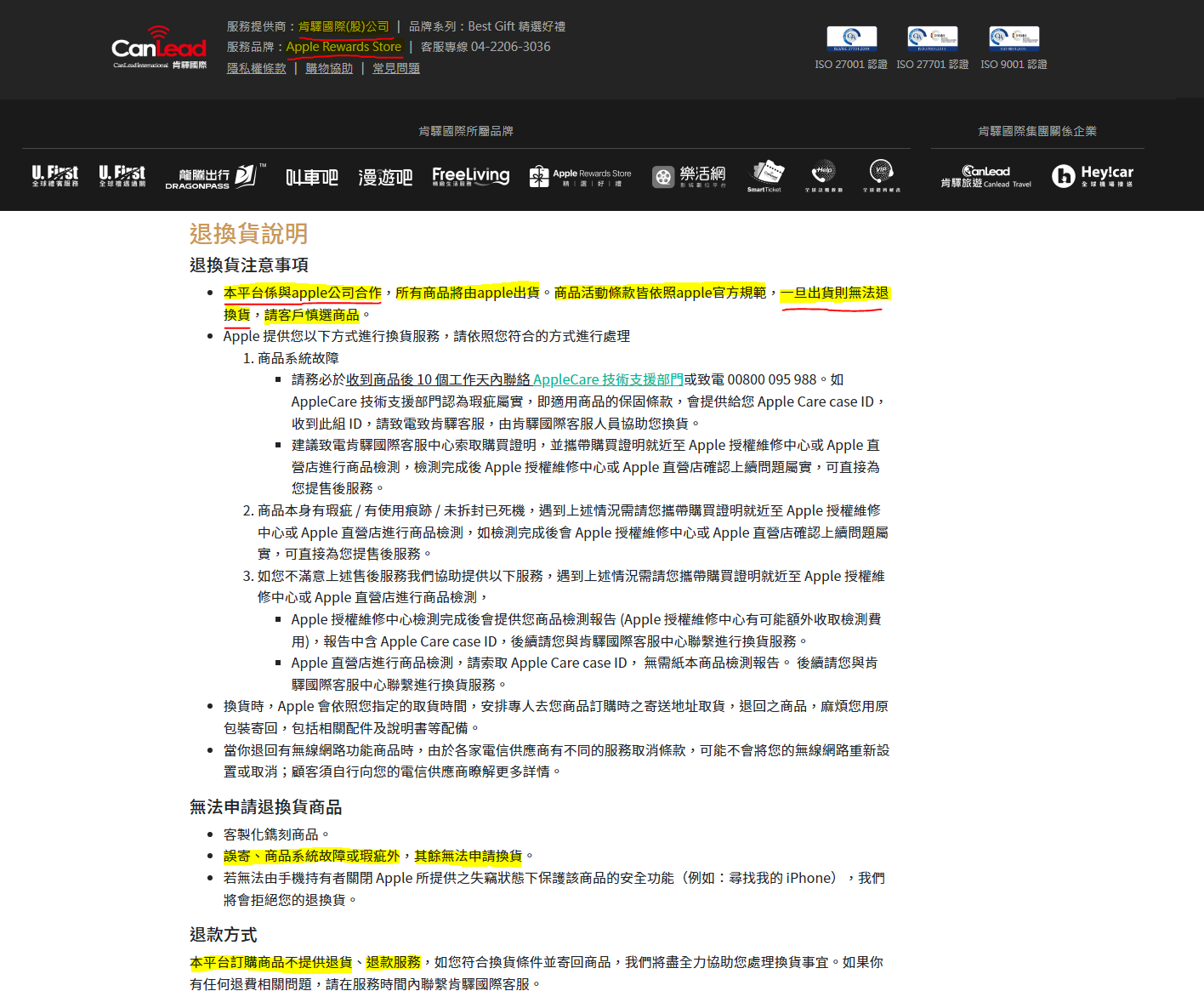
Task: Open the 肯驛旅遊 Canlead Travel logo
Action: 986,176
